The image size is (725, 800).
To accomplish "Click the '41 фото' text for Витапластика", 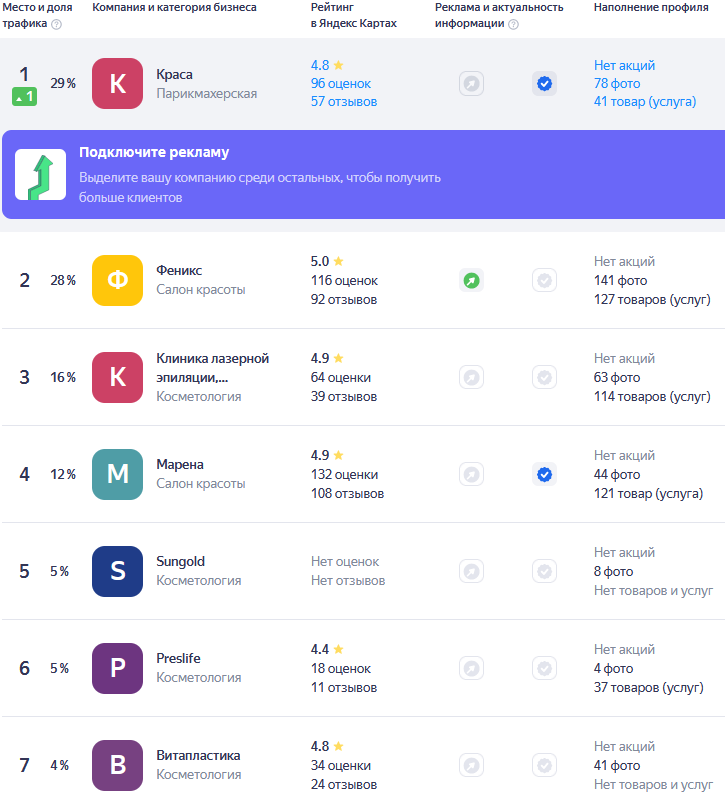I will coord(617,765).
